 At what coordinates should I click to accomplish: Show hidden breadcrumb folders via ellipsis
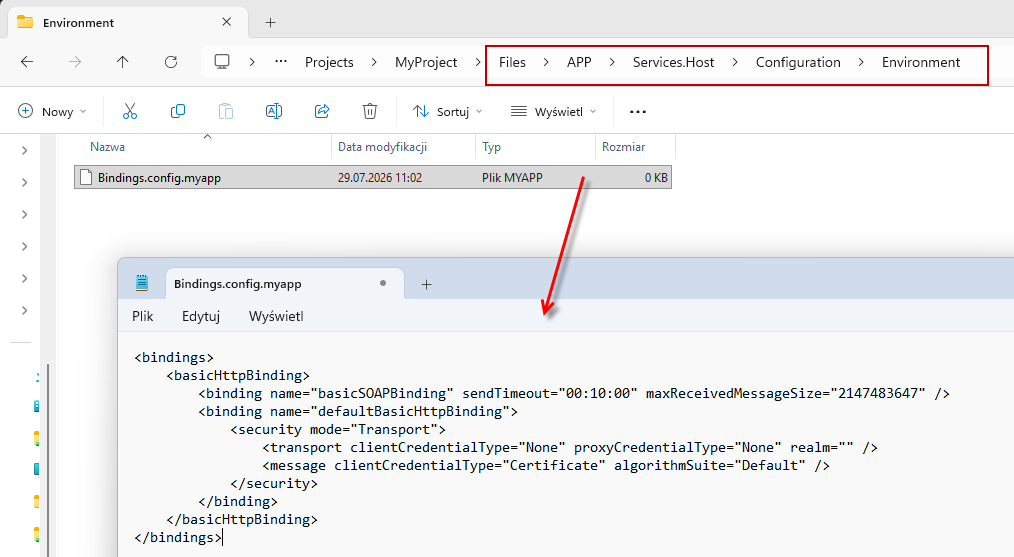(281, 62)
